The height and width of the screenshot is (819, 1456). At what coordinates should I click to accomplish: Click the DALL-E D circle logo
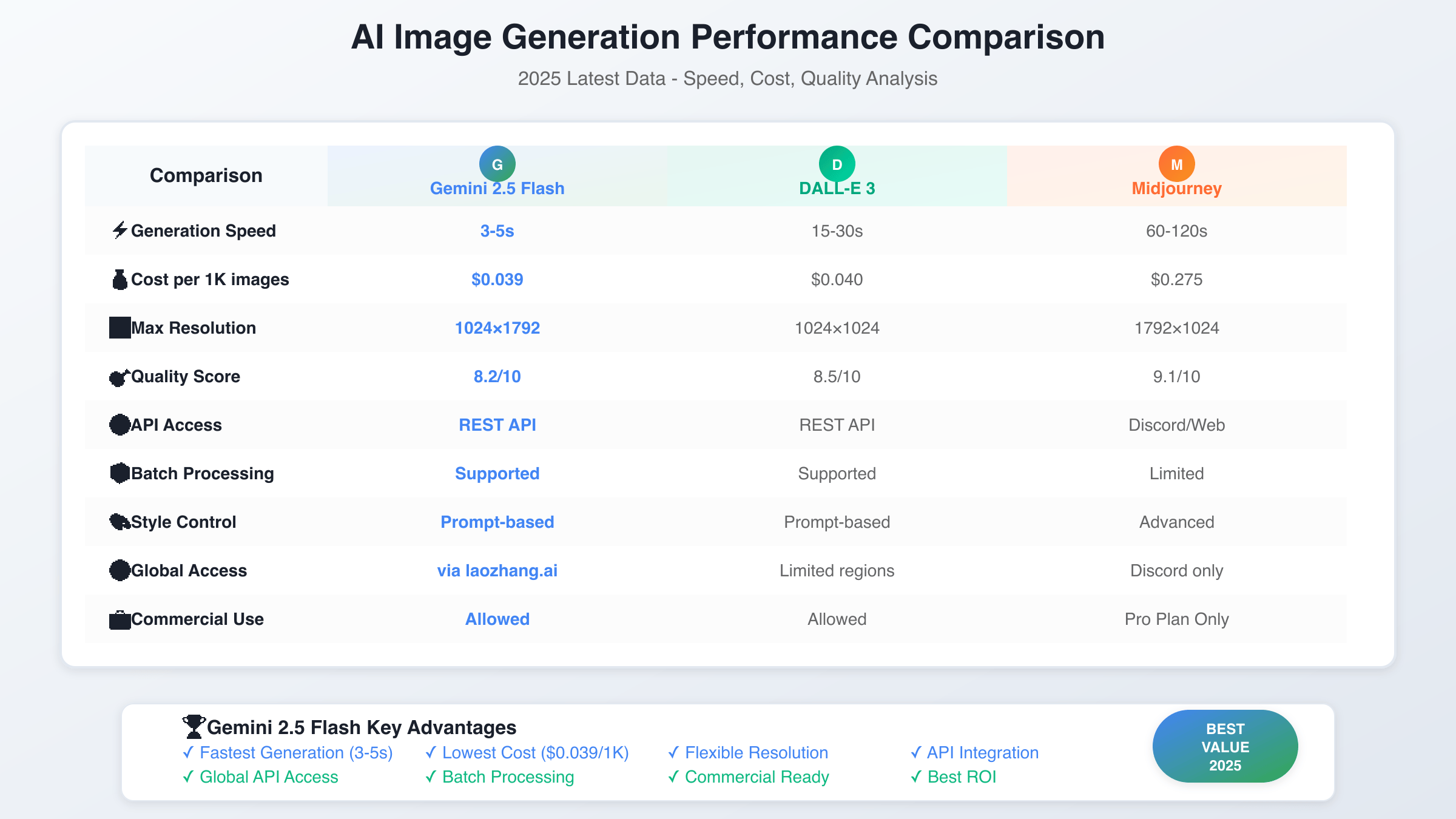pos(837,164)
